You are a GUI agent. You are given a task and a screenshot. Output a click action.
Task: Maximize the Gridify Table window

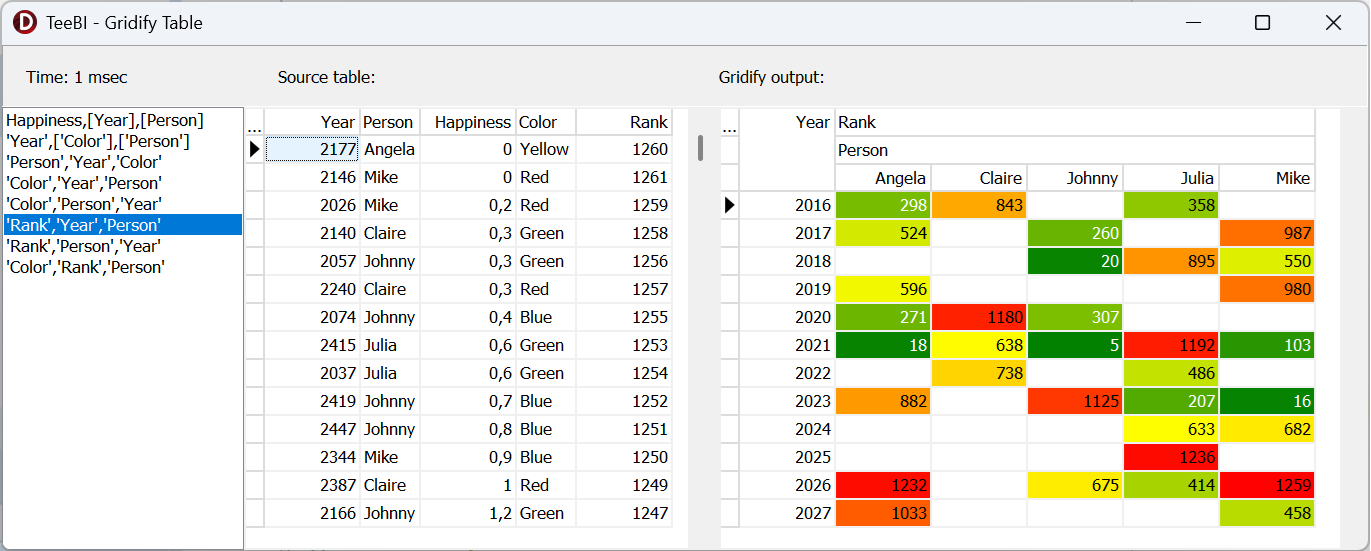coord(1262,22)
